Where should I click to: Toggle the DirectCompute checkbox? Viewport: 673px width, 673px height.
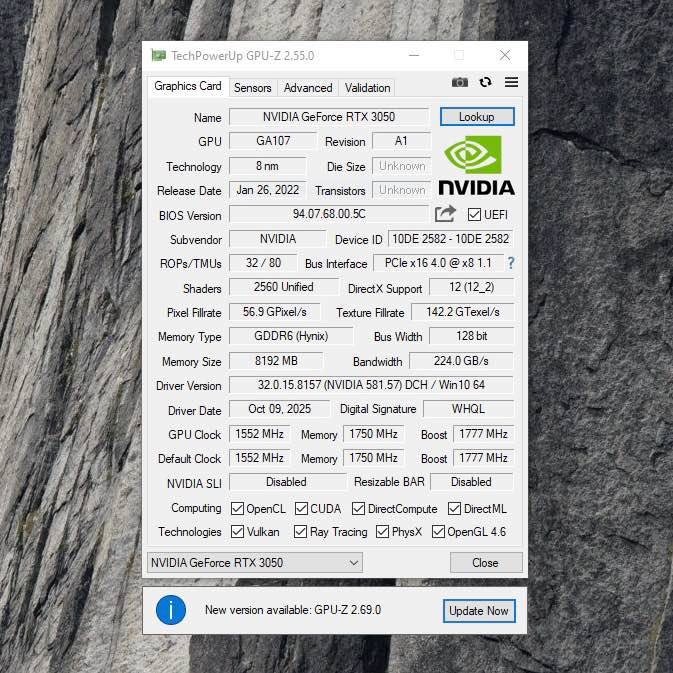click(x=358, y=509)
